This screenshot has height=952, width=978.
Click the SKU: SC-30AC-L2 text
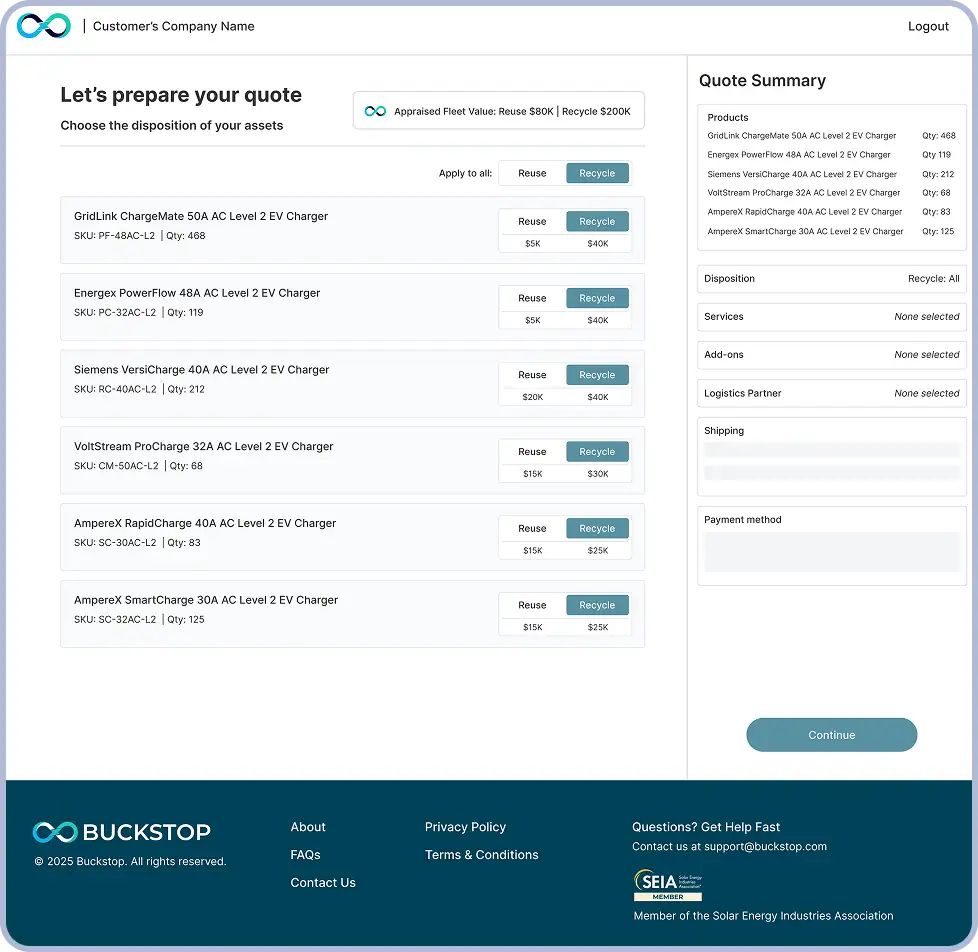coord(115,543)
